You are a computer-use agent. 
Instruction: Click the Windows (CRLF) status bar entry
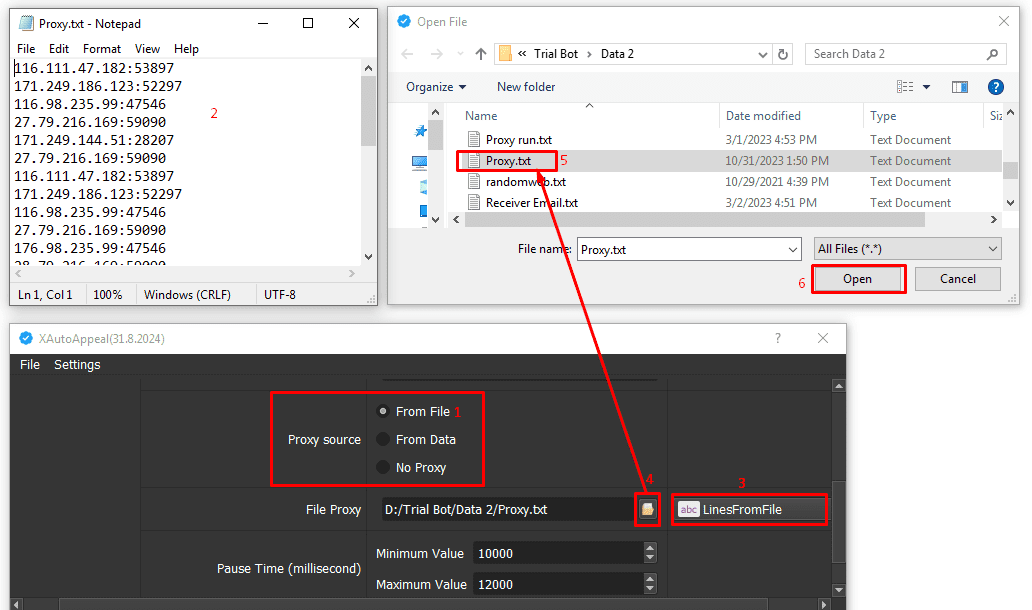pos(187,295)
